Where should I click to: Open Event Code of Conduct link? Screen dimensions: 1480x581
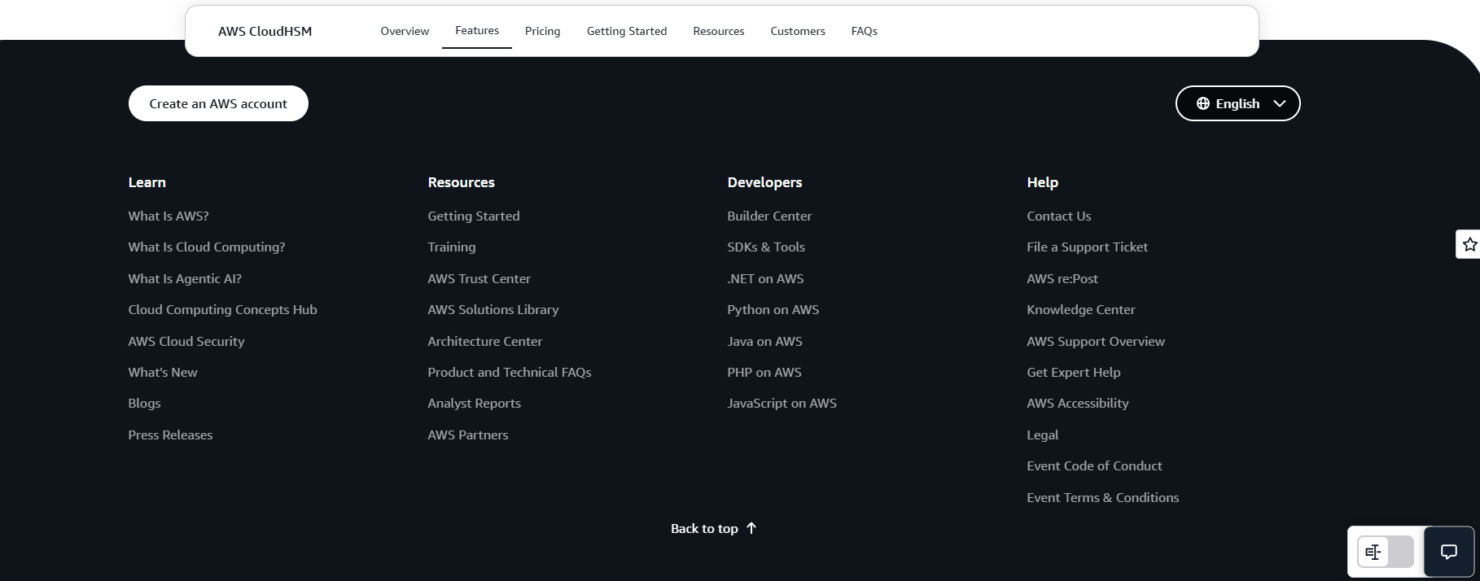click(x=1095, y=466)
